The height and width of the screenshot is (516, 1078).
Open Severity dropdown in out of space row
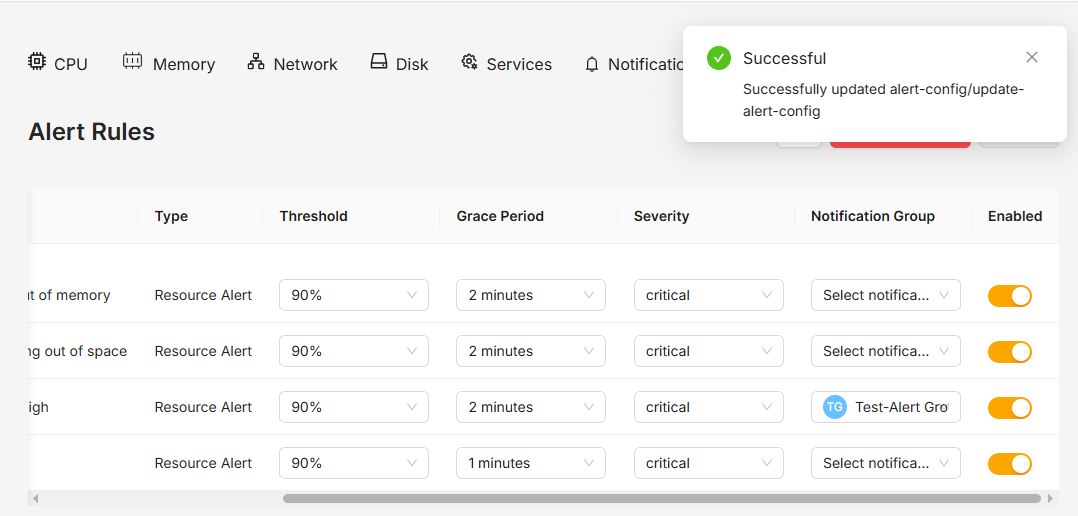pyautogui.click(x=708, y=351)
